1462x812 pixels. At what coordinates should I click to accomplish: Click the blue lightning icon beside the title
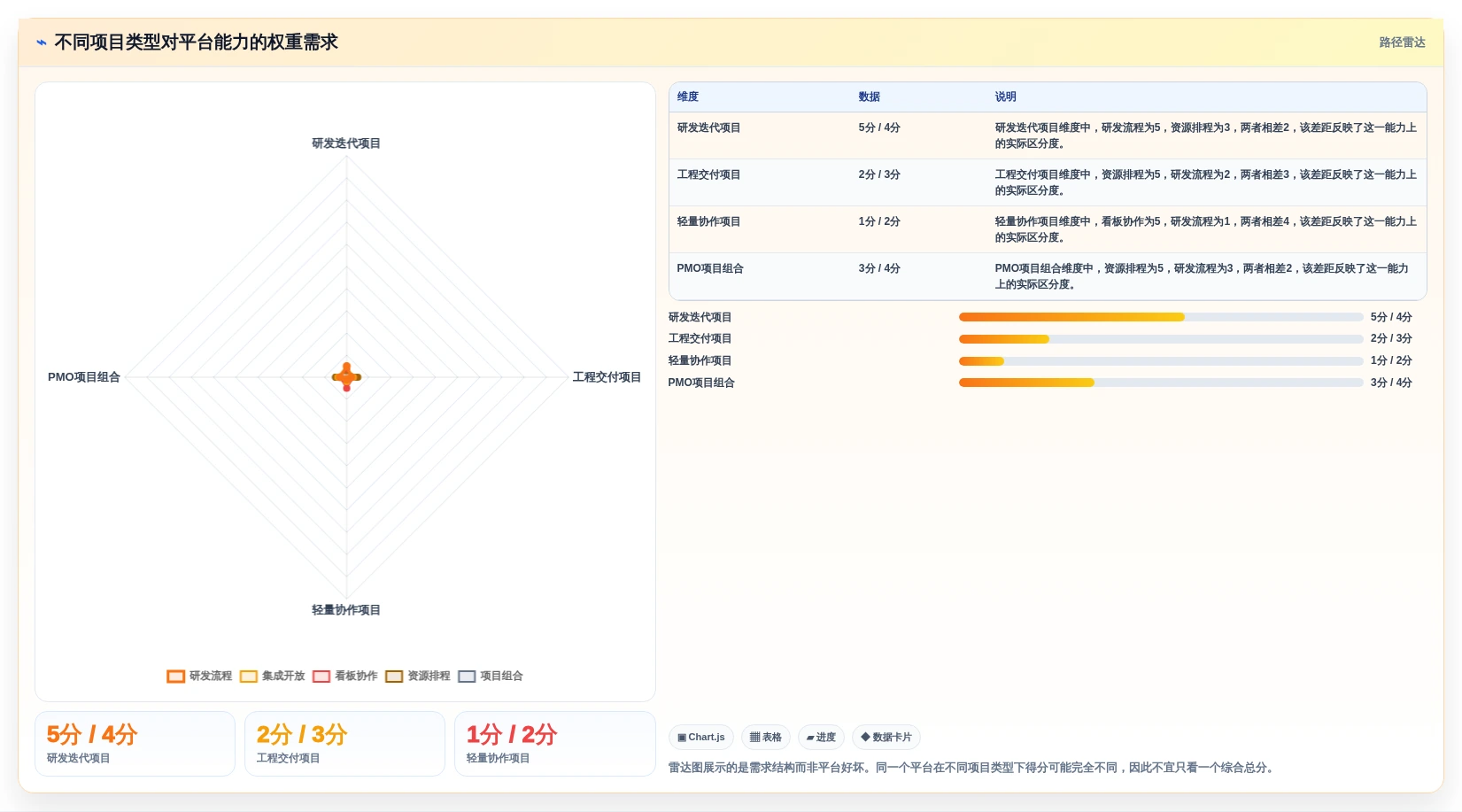[42, 43]
